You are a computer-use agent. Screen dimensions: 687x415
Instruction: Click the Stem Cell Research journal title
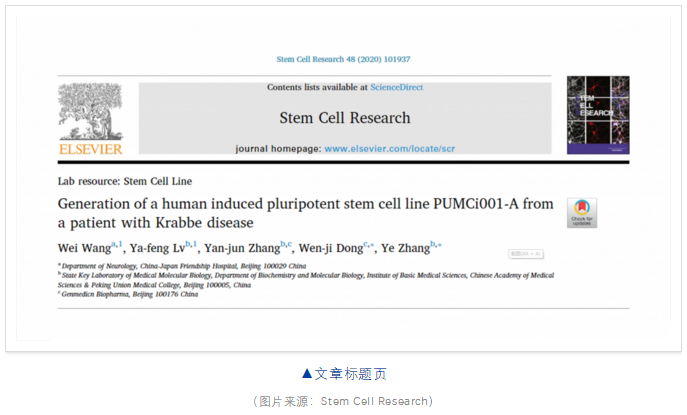[x=345, y=118]
